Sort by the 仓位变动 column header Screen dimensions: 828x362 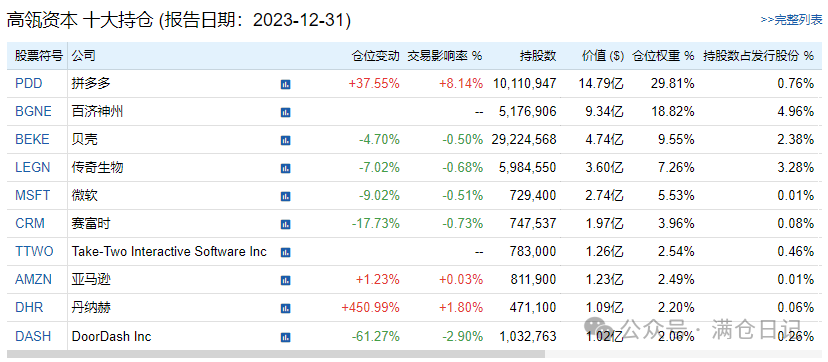[376, 56]
